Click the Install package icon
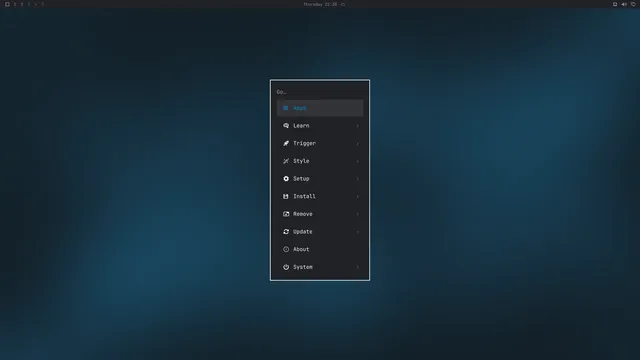 point(286,196)
